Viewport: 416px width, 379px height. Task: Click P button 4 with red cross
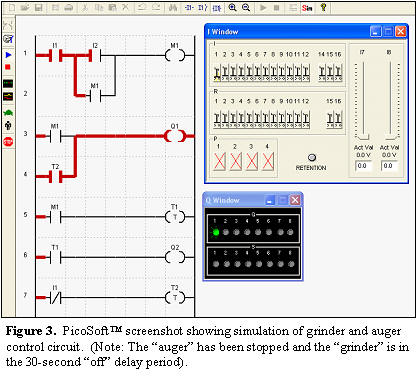coord(268,161)
